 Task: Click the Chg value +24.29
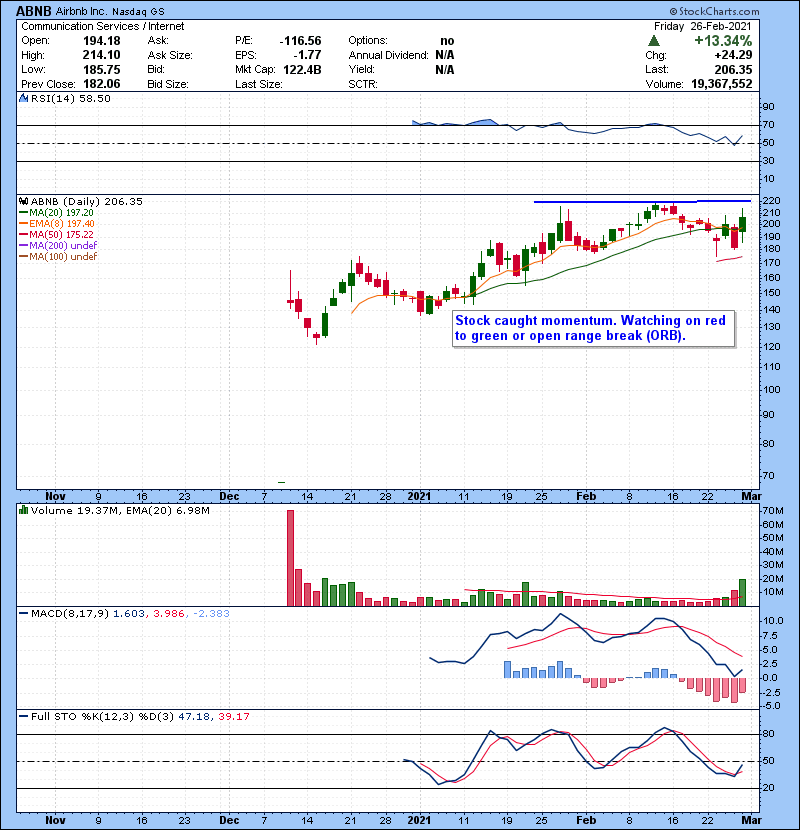pyautogui.click(x=733, y=55)
